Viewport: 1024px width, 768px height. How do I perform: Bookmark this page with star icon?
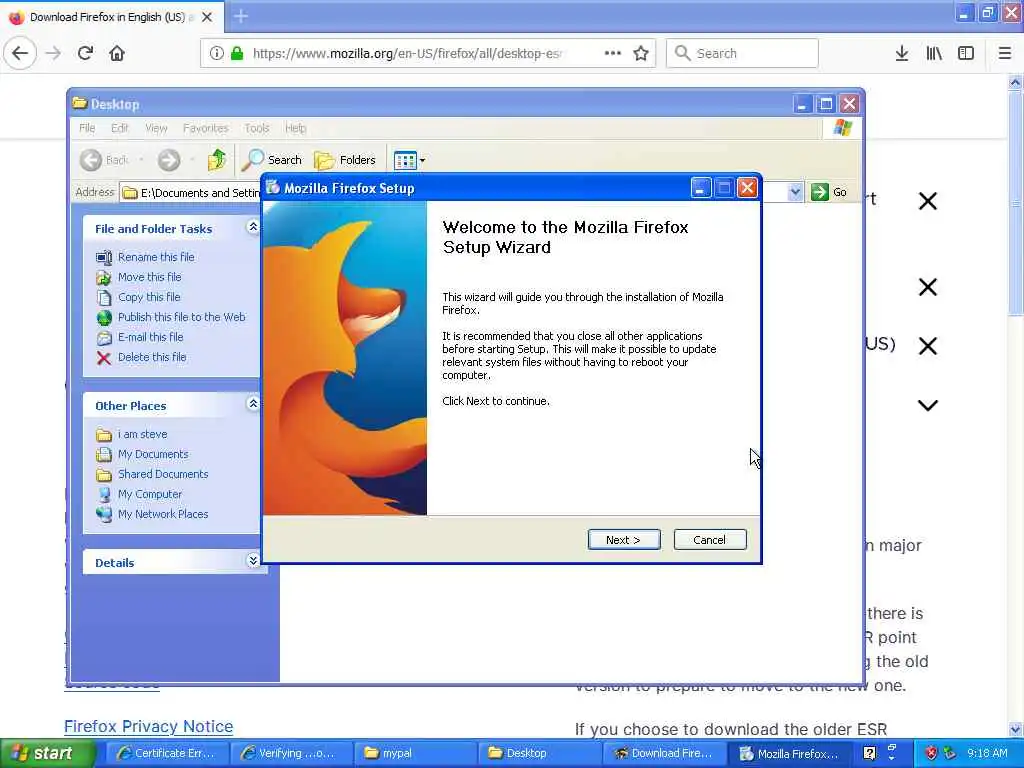[x=641, y=53]
